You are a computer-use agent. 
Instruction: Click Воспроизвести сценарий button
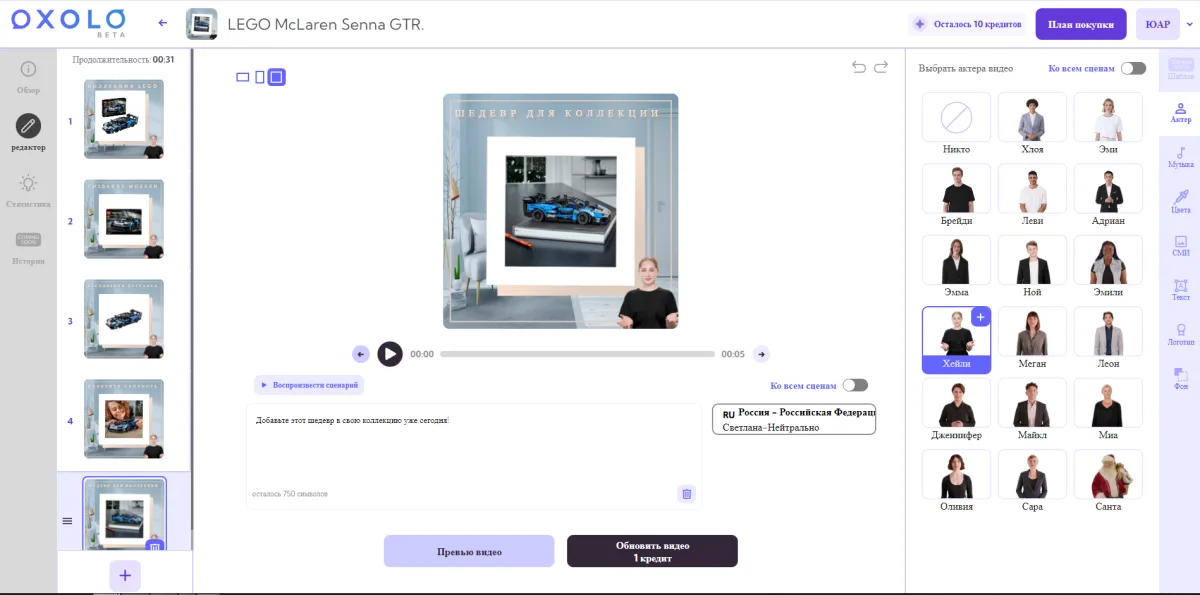coord(309,385)
